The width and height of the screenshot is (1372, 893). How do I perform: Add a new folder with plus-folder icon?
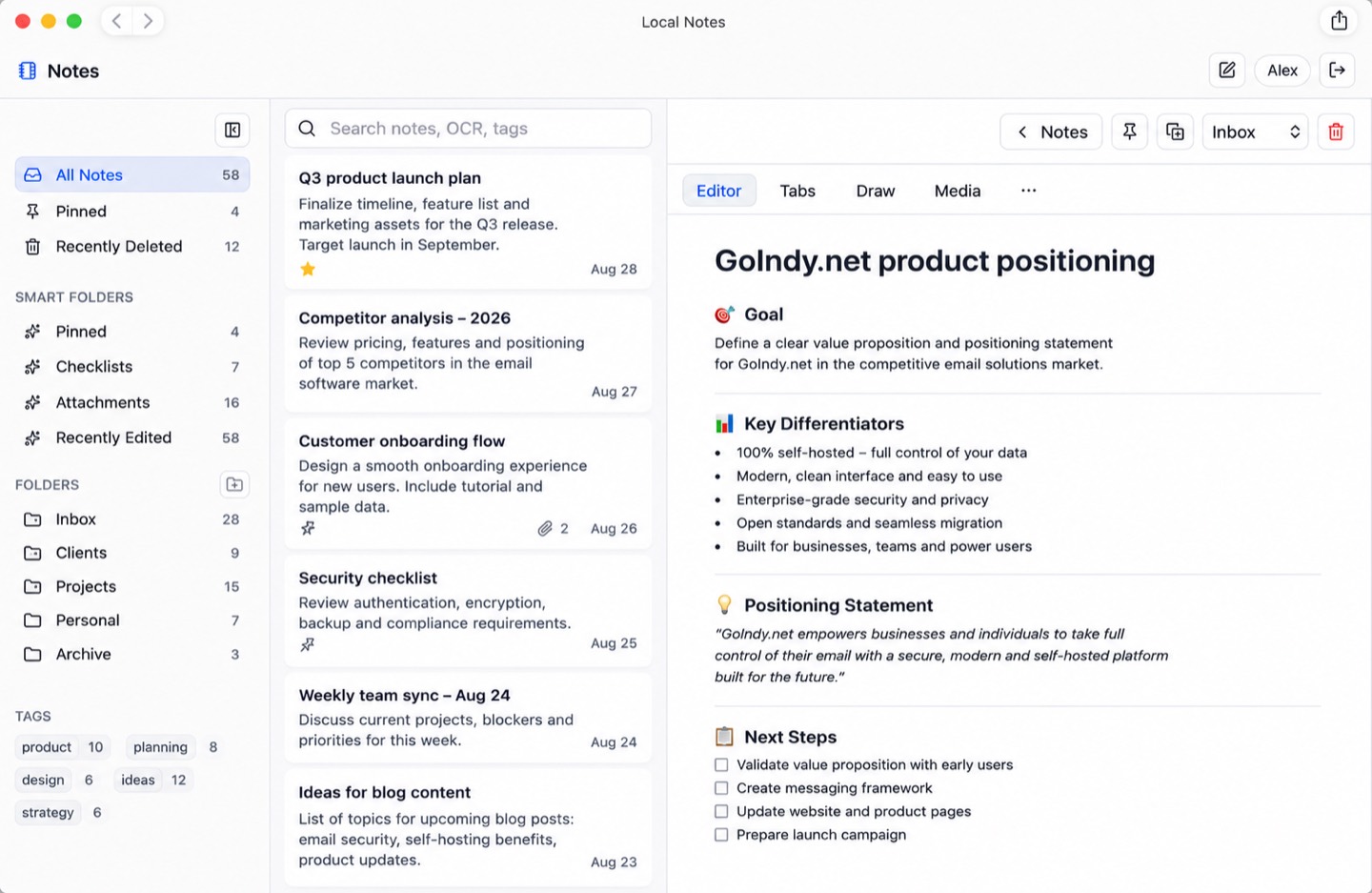(x=234, y=484)
